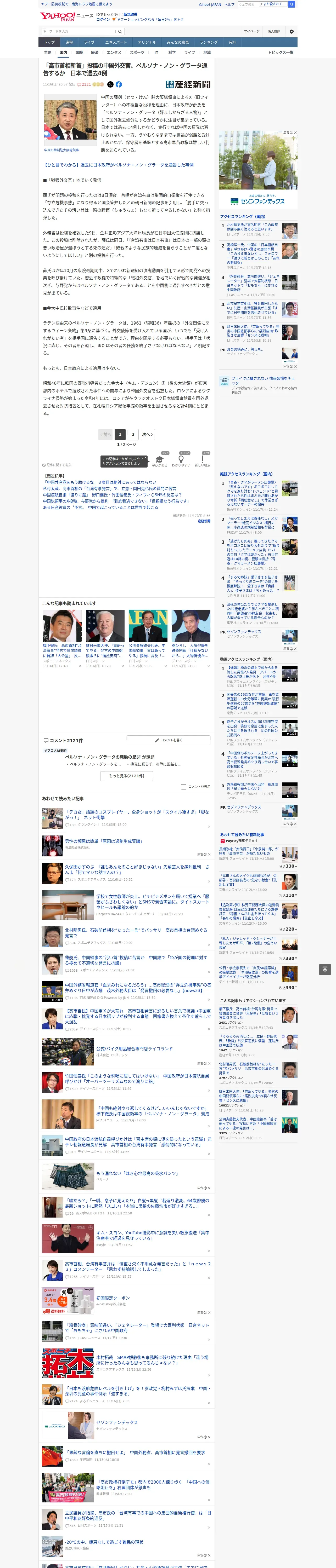Click the top web search input field

pos(262,4)
